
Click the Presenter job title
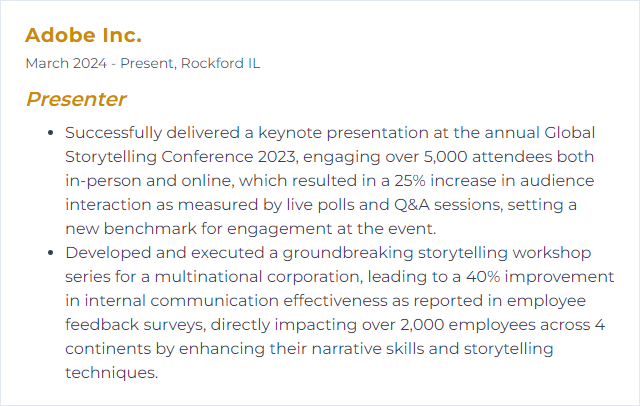76,99
